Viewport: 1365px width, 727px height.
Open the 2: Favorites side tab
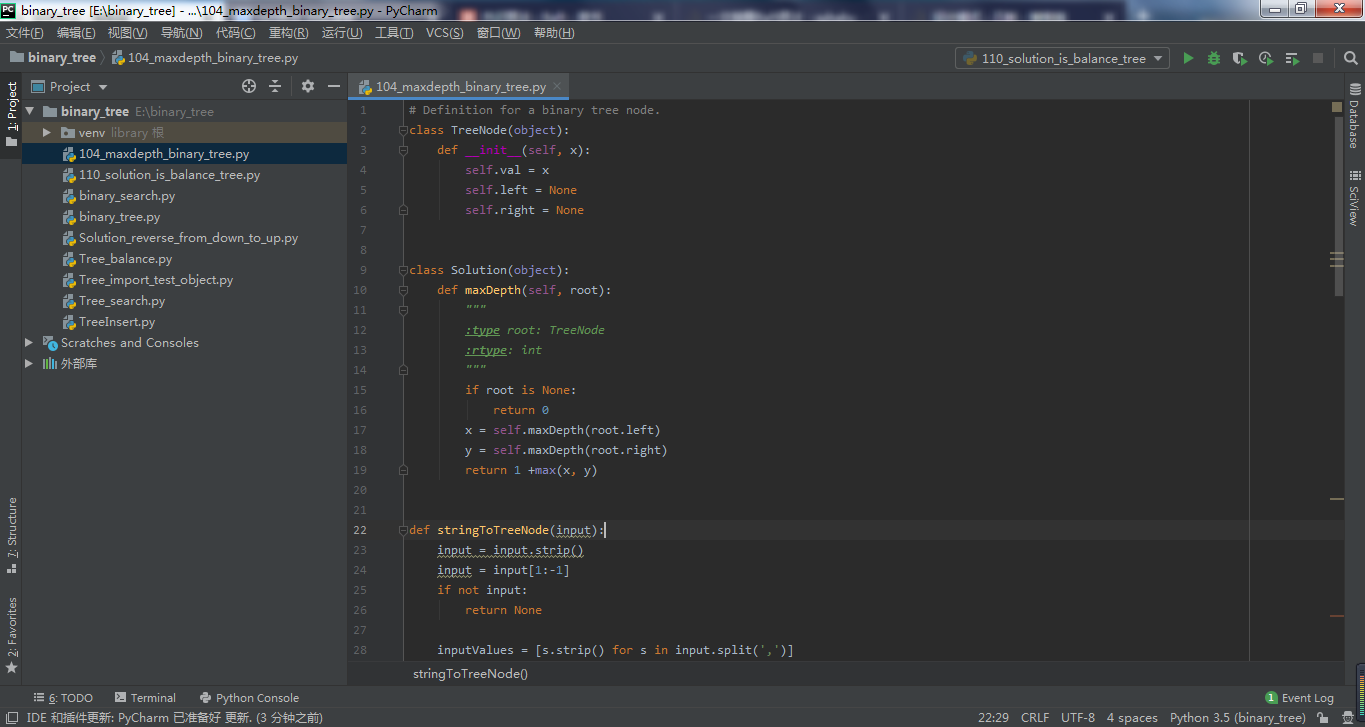[x=12, y=635]
